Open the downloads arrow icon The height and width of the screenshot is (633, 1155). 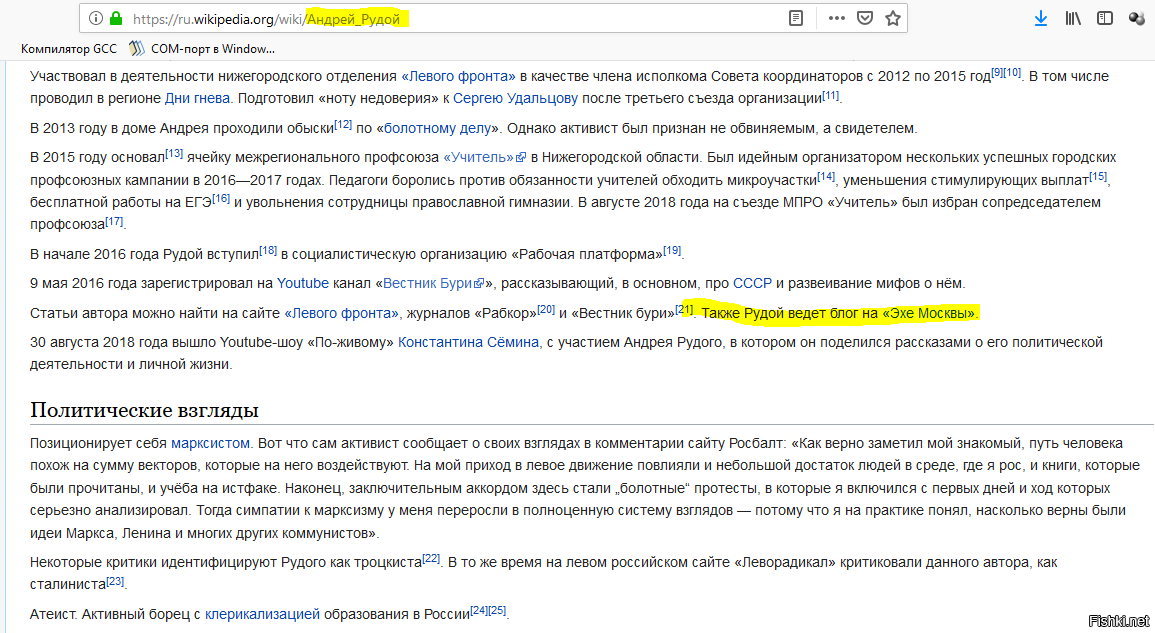tap(1041, 18)
